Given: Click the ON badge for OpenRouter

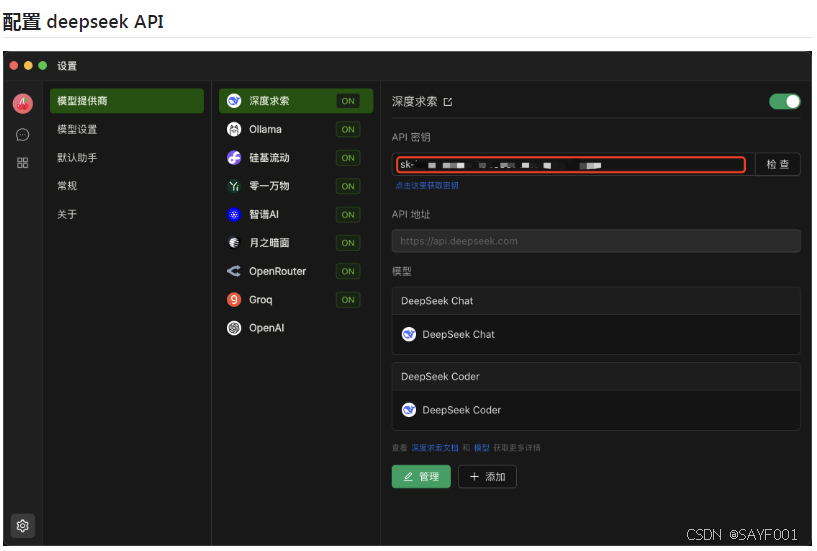Looking at the screenshot, I should 348,271.
